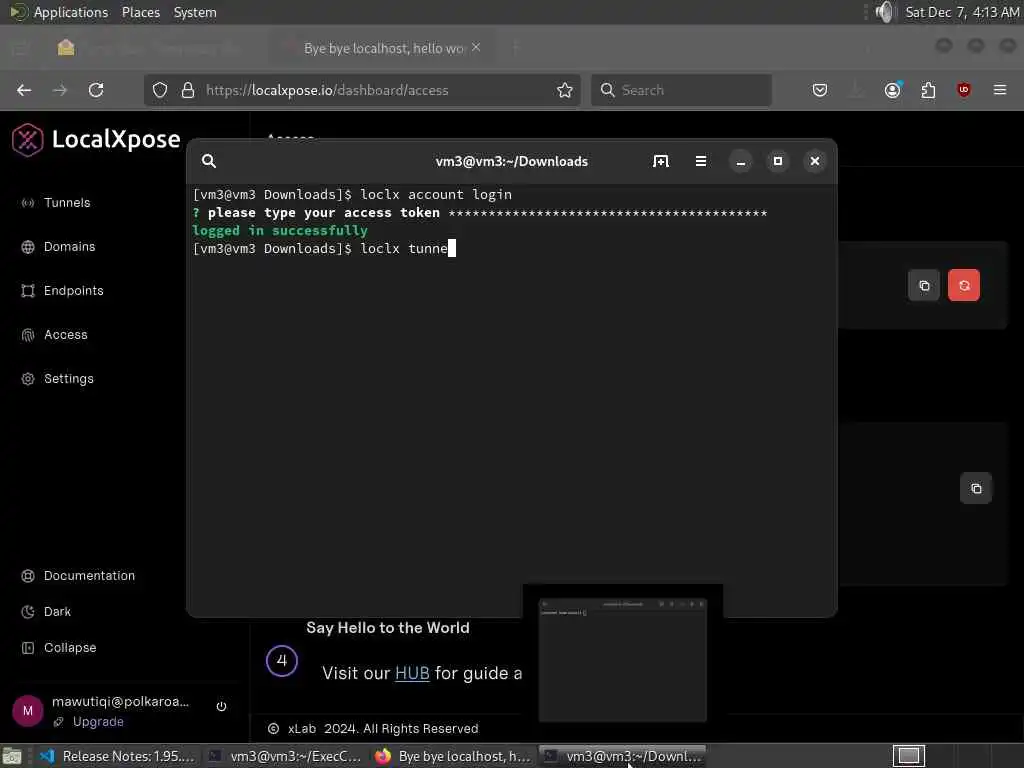Switch to Release Notes taskbar window
Screen dimensions: 1024x768
pos(118,756)
